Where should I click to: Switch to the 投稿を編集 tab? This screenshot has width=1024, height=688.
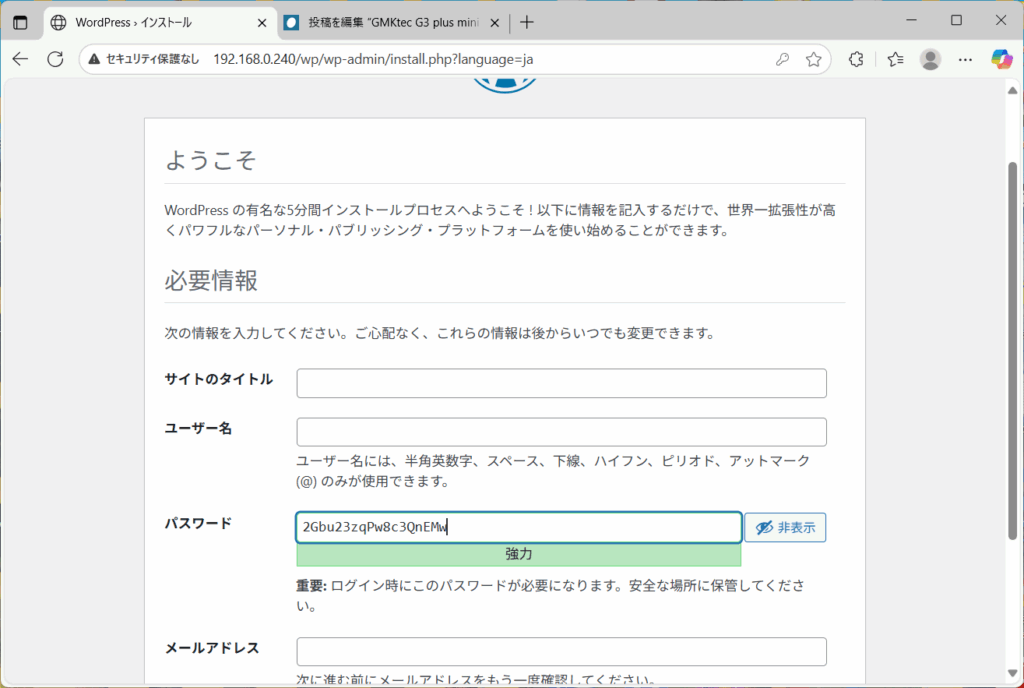[x=380, y=22]
